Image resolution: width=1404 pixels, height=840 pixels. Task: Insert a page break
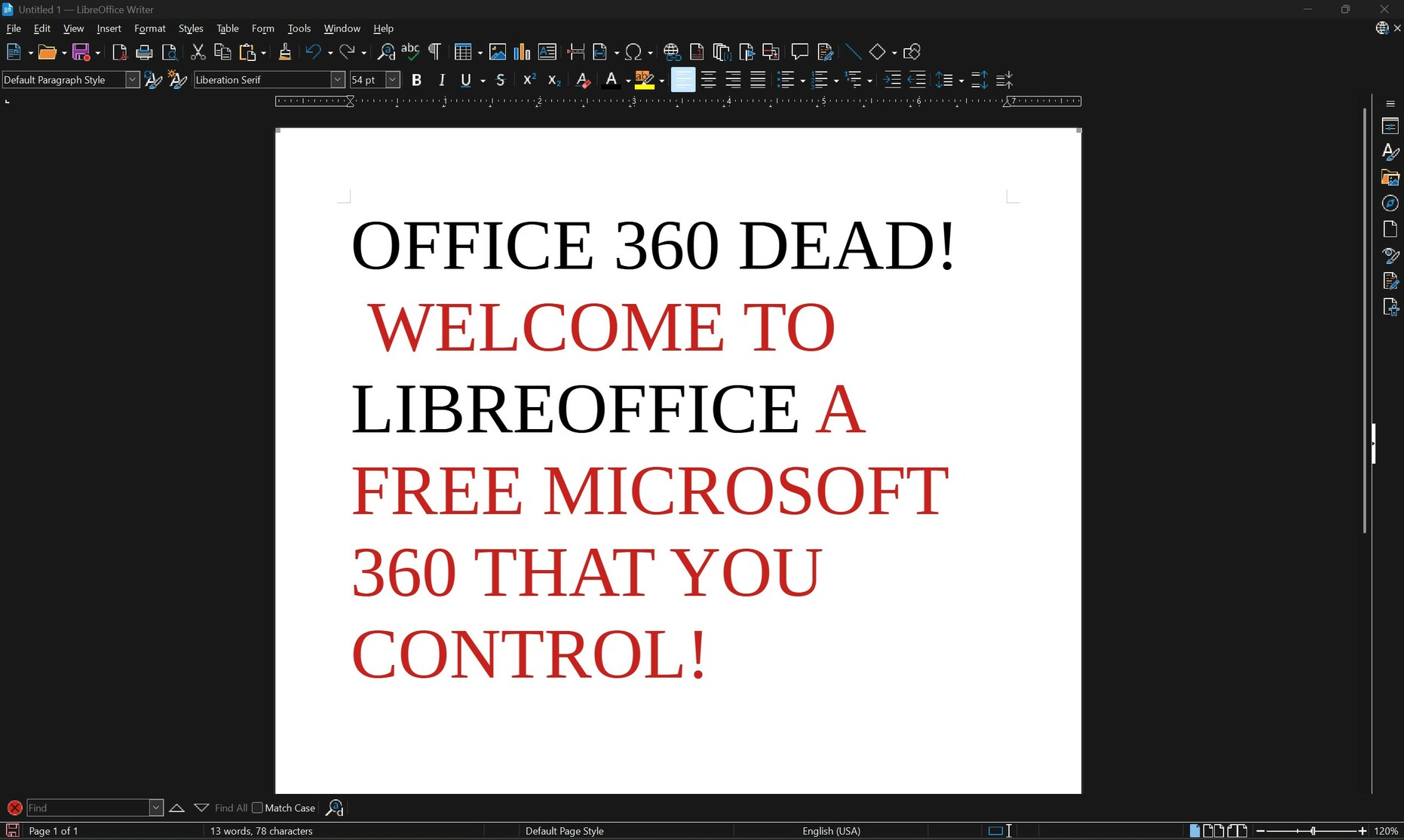point(576,52)
